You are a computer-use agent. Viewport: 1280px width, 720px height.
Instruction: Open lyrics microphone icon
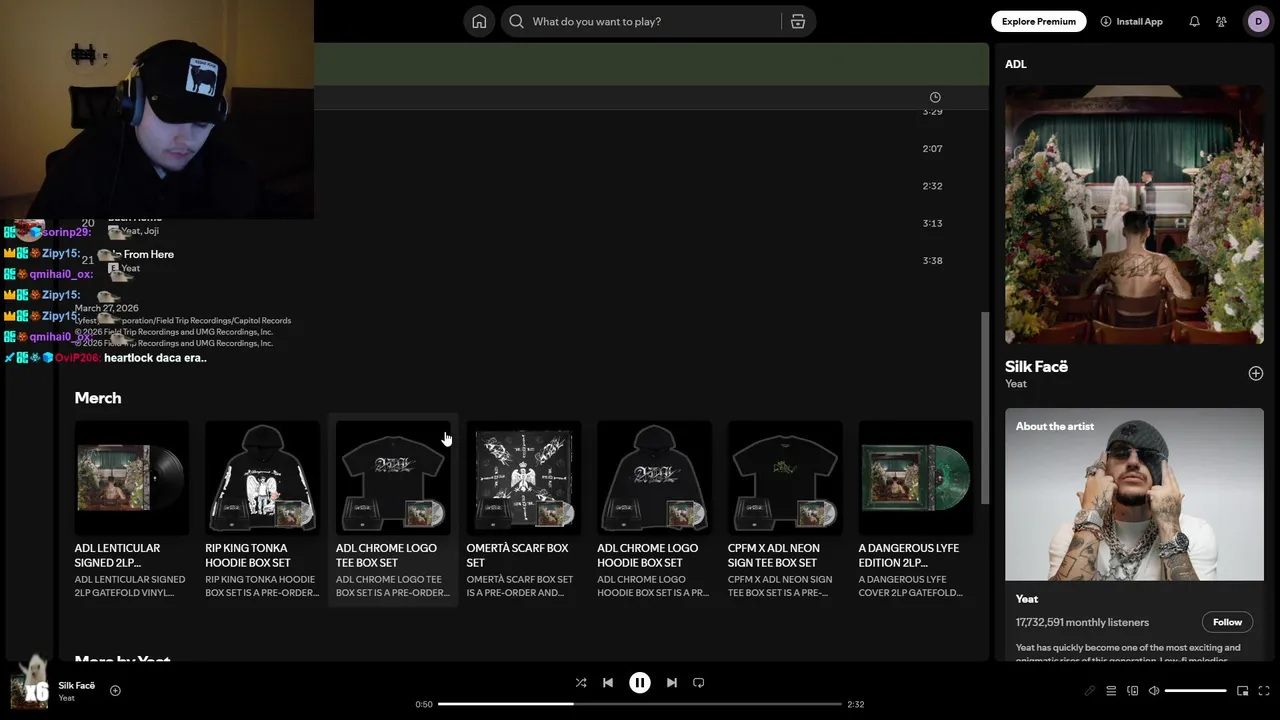pos(1090,691)
